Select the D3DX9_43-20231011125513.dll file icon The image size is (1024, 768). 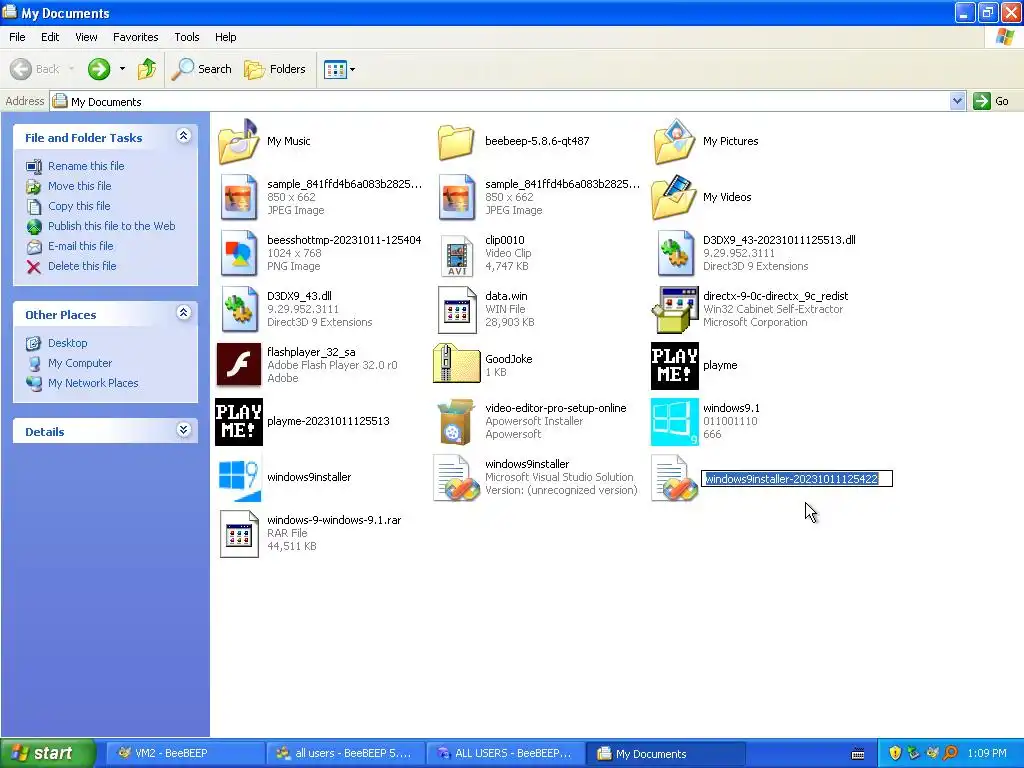click(x=675, y=253)
